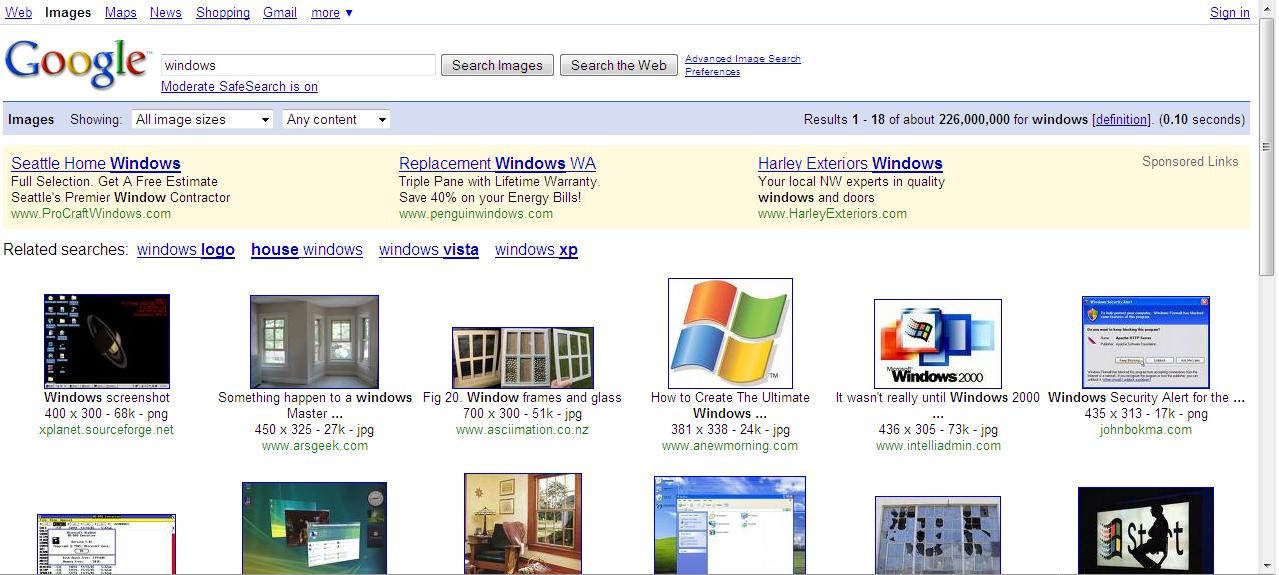Screen dimensions: 1279x575
Task: Click the Search Images button
Action: click(x=497, y=65)
